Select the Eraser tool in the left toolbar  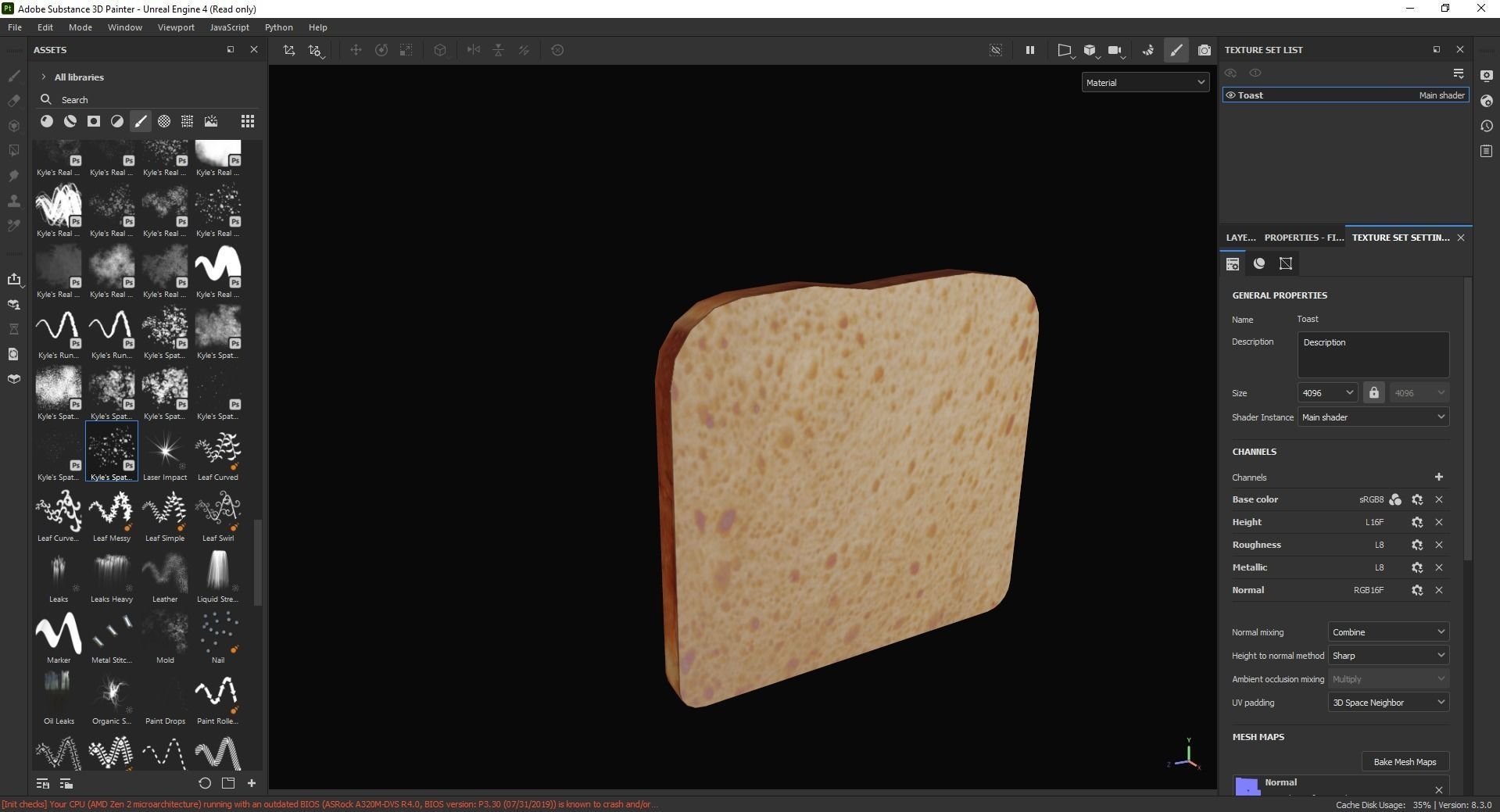coord(14,101)
